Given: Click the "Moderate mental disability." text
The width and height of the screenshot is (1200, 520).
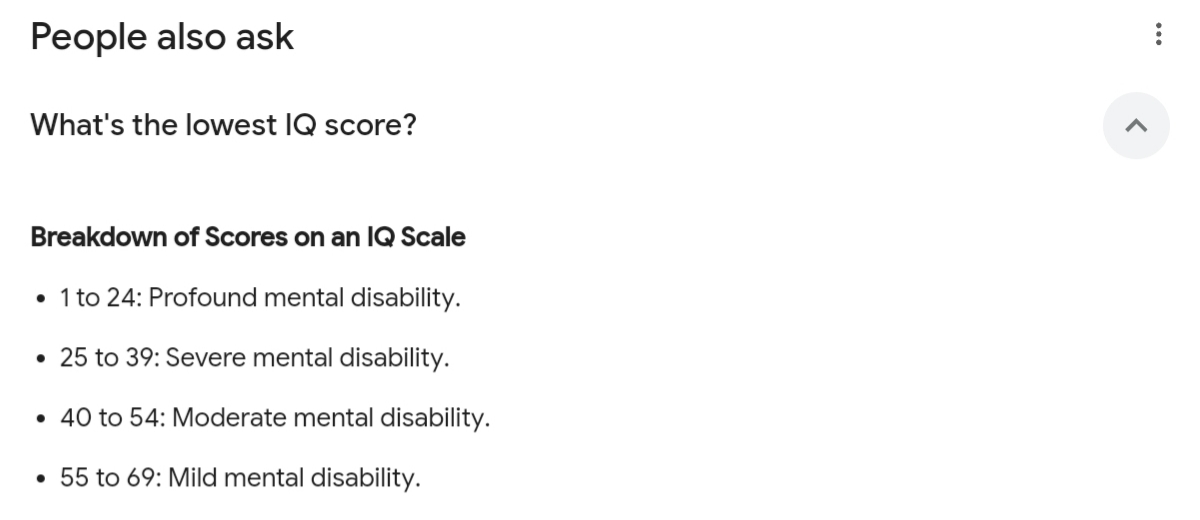Looking at the screenshot, I should (331, 418).
